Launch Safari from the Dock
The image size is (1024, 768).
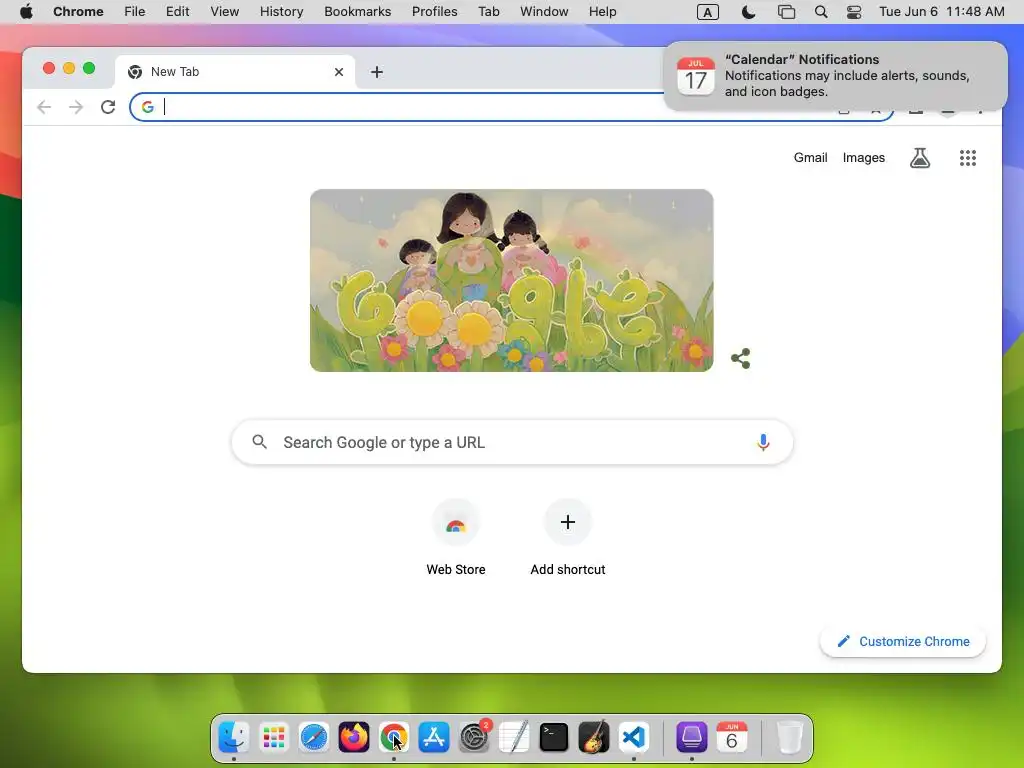point(314,738)
